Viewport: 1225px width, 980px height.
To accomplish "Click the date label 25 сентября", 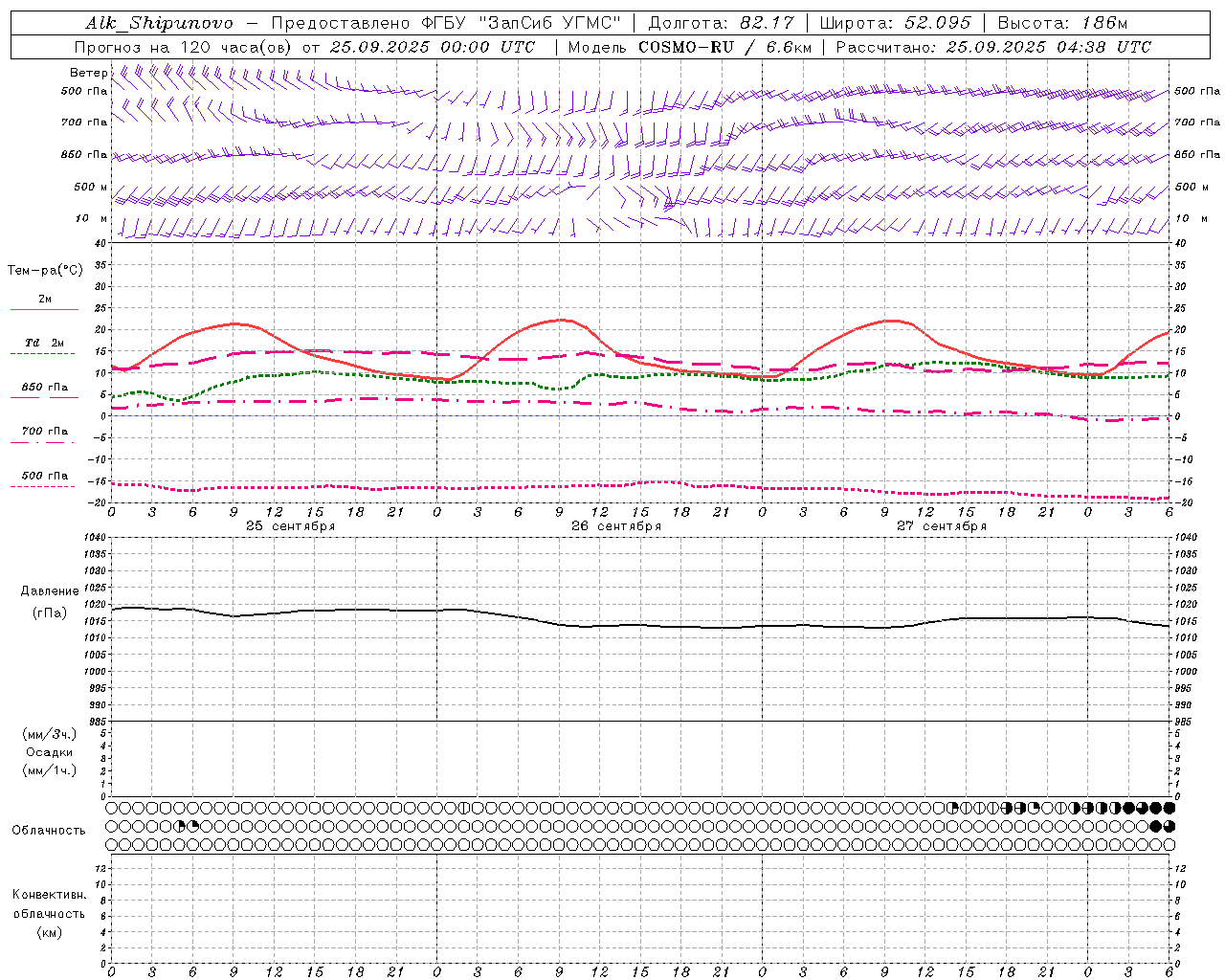I will [x=290, y=526].
